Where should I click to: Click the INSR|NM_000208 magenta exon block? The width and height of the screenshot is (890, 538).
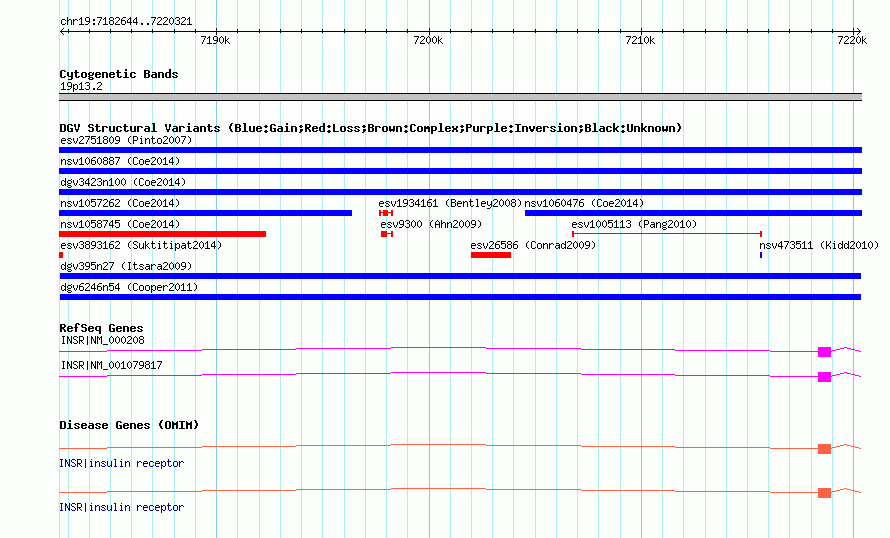tap(824, 352)
